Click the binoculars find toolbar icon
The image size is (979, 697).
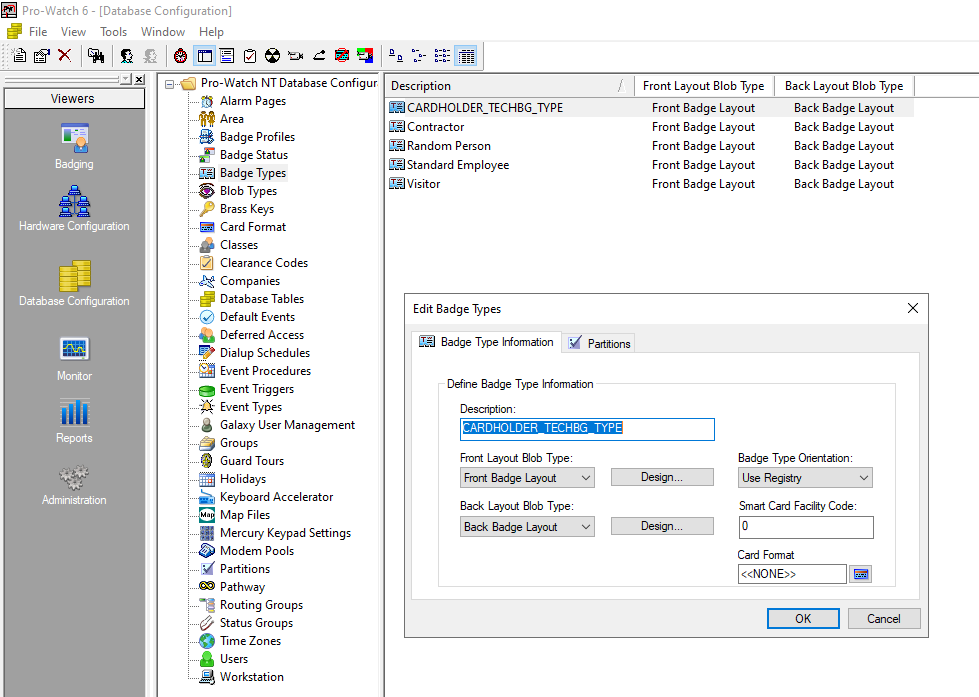pyautogui.click(x=96, y=56)
